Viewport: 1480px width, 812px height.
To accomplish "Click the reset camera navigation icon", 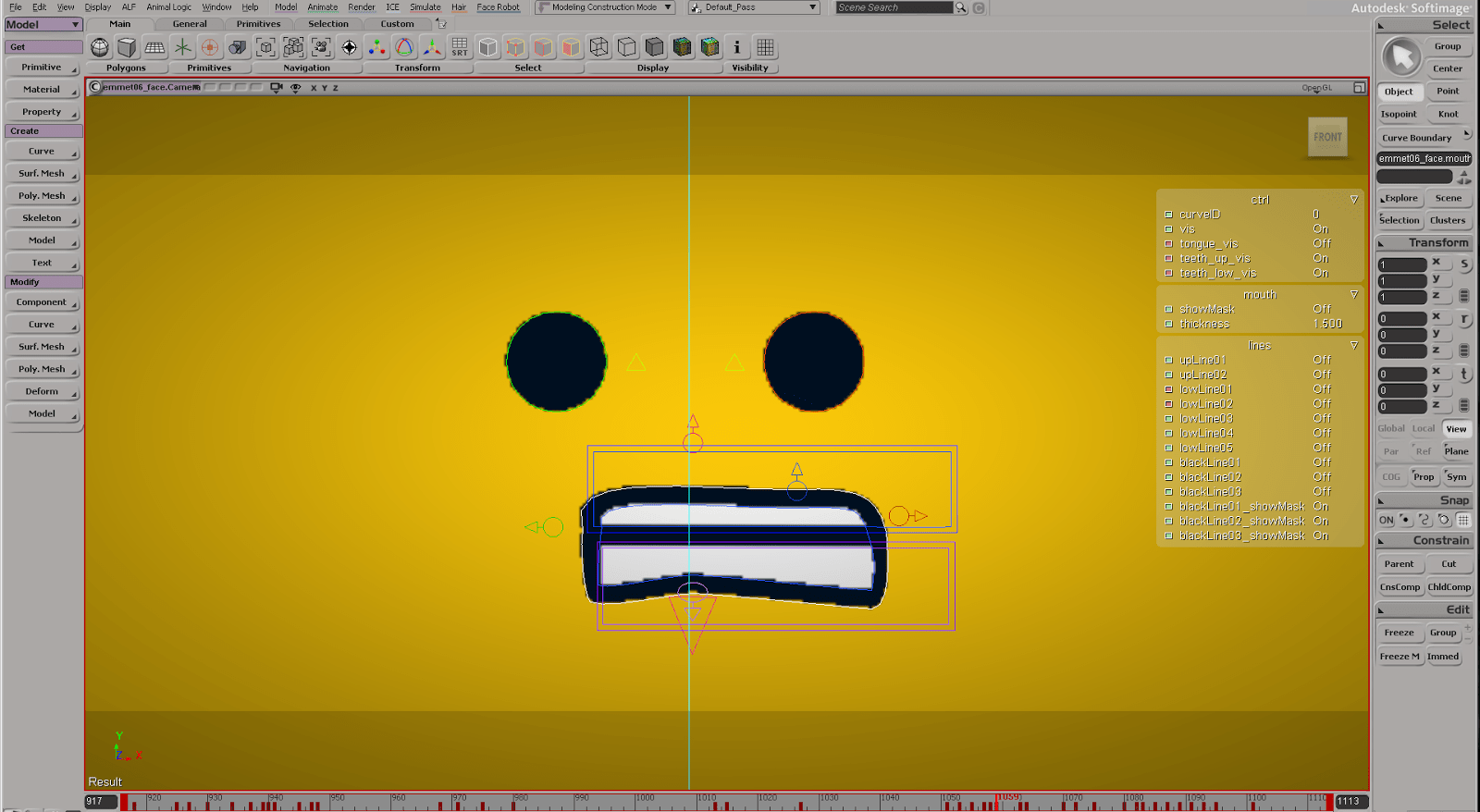I will 321,47.
